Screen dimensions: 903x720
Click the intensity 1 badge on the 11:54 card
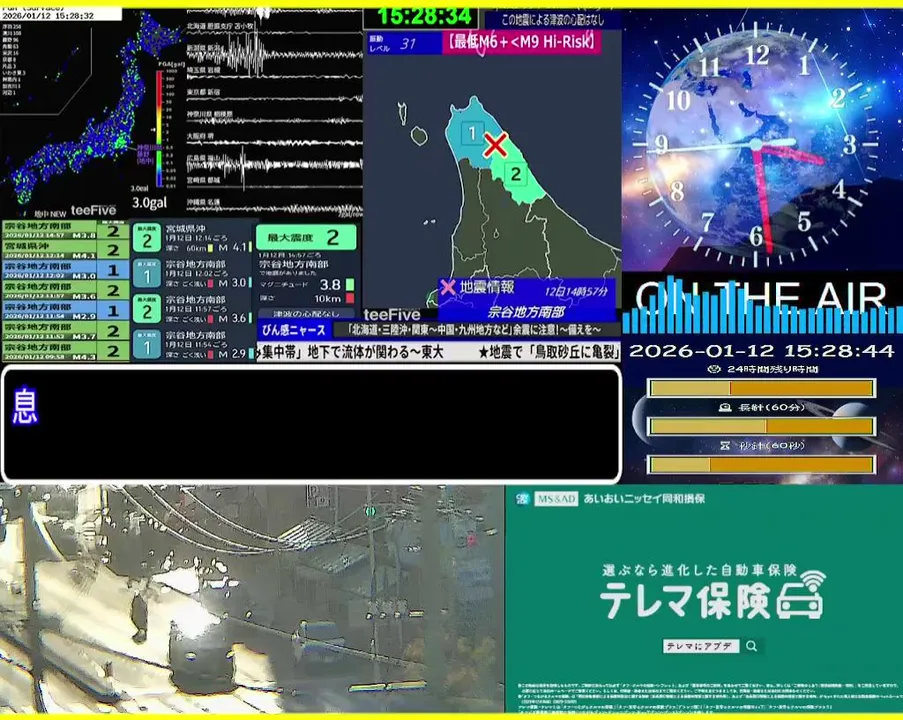click(147, 344)
